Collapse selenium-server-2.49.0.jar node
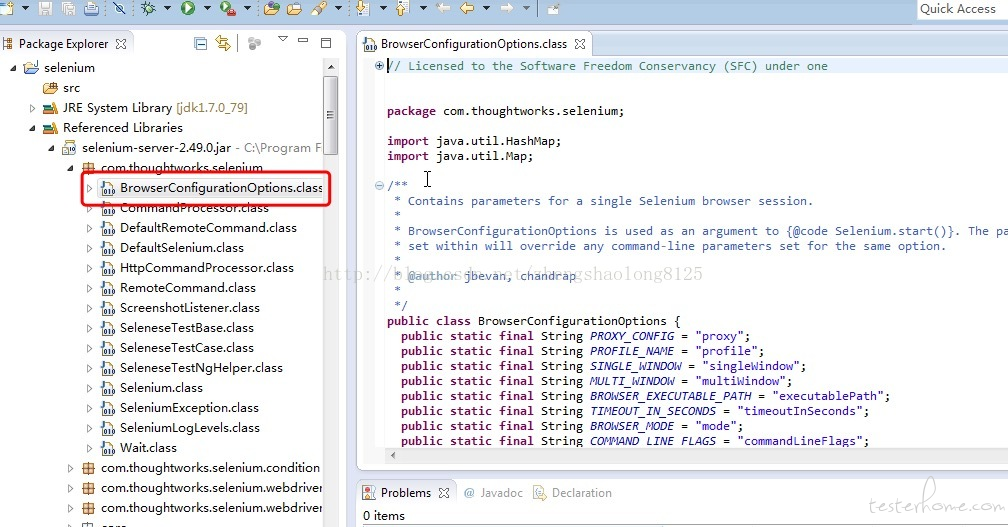Screen dimensions: 1008x527 [x=51, y=148]
